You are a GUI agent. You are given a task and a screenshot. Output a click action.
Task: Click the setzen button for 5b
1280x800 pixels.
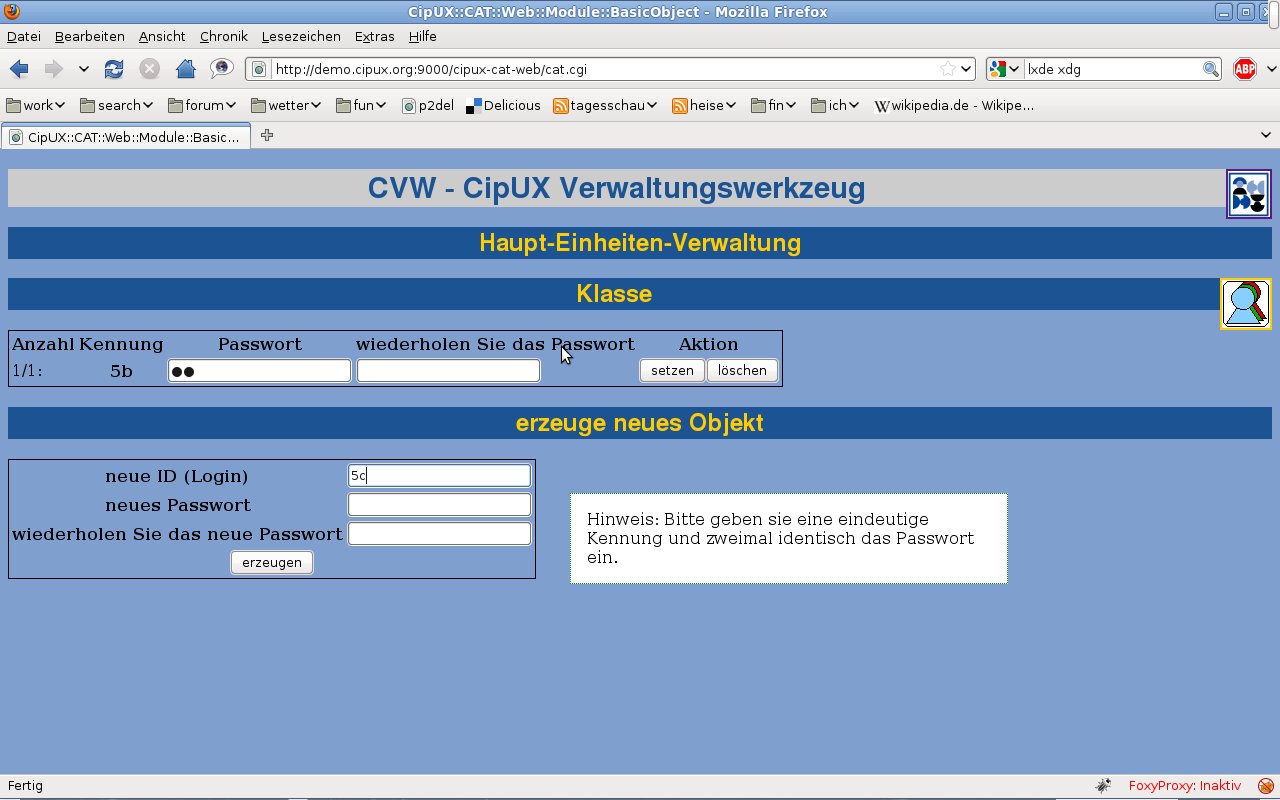coord(672,370)
